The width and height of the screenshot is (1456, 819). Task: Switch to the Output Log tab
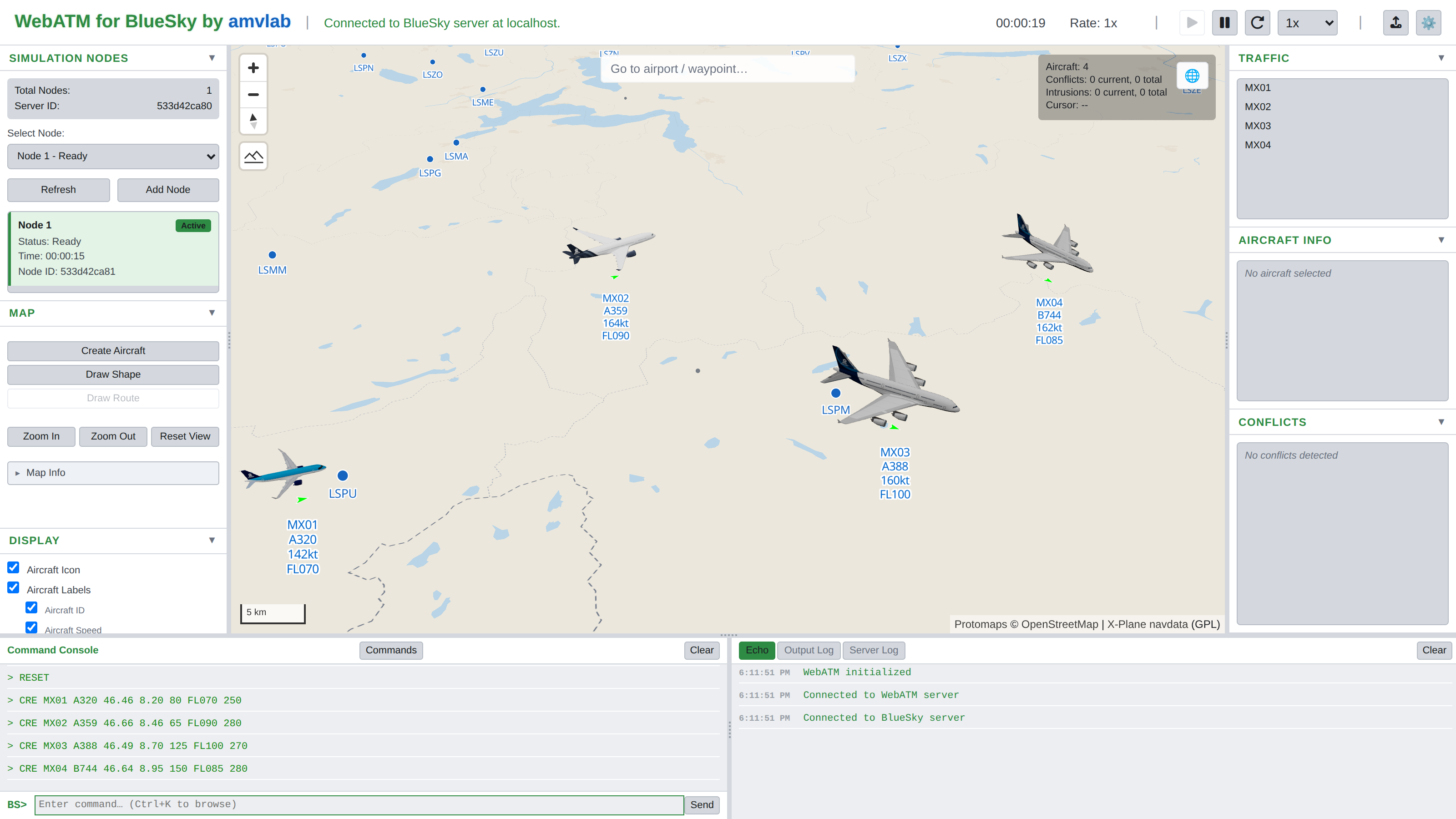808,650
